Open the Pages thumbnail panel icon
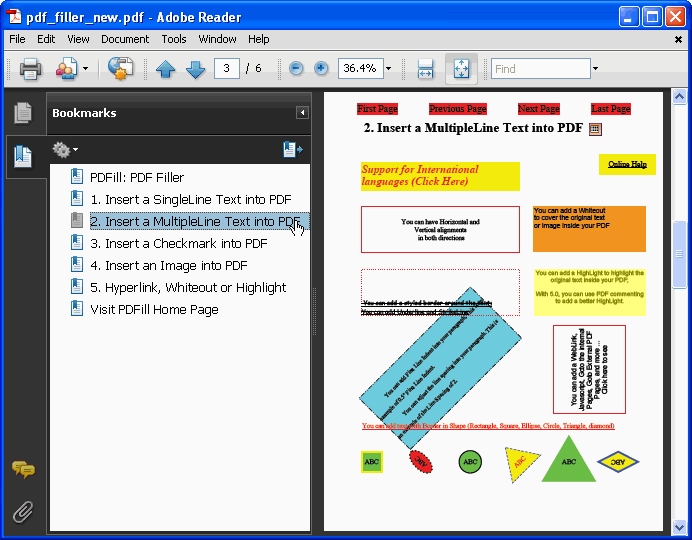This screenshot has height=540, width=692. (x=23, y=113)
